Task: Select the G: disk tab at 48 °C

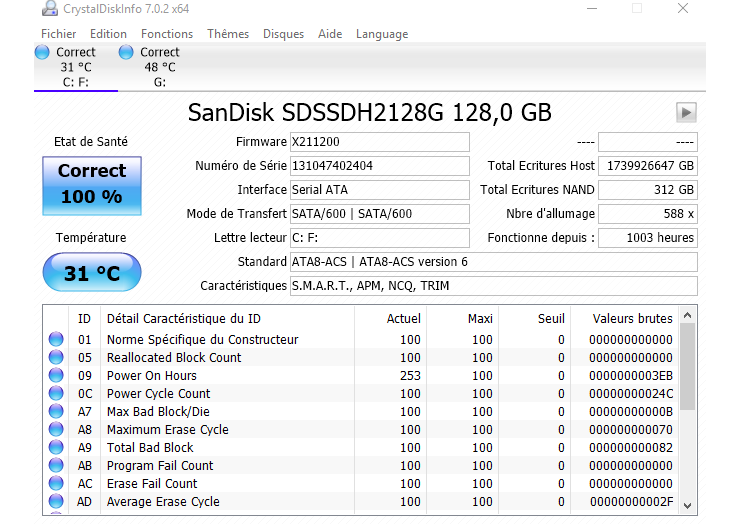Action: (x=160, y=67)
